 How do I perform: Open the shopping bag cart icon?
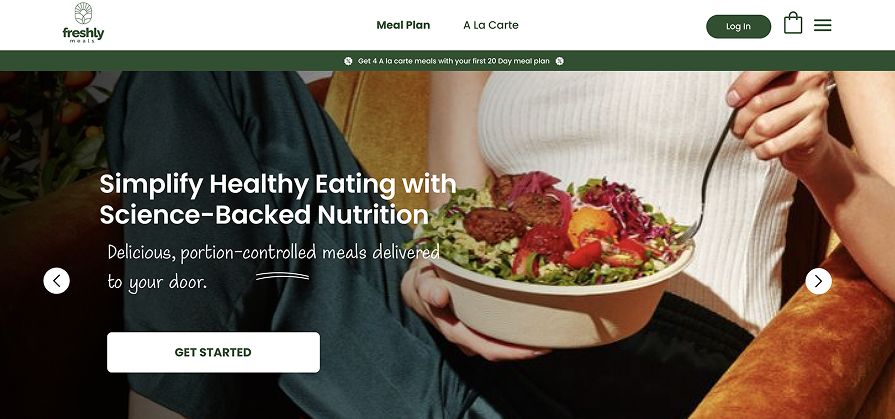coord(793,23)
